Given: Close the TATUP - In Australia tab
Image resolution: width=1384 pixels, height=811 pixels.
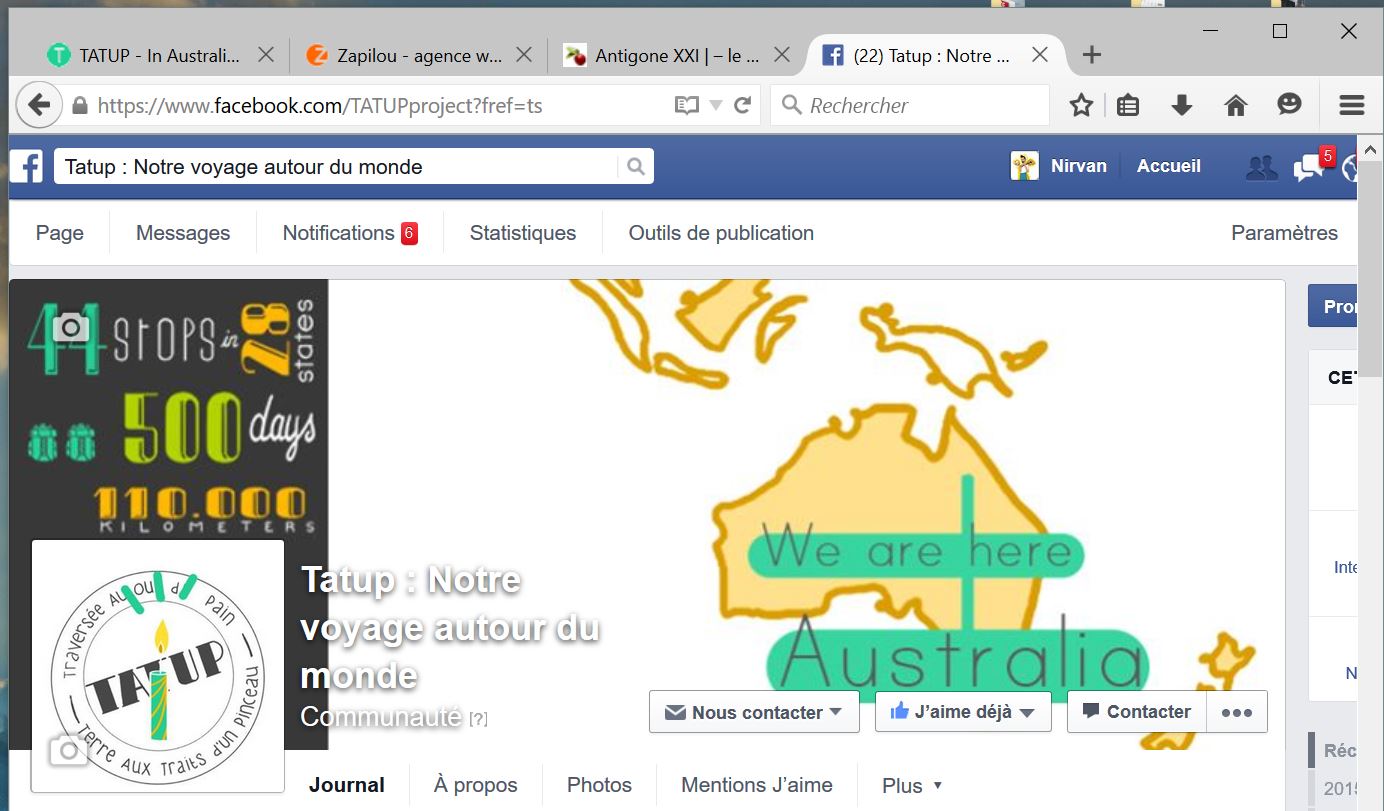Looking at the screenshot, I should [x=266, y=56].
